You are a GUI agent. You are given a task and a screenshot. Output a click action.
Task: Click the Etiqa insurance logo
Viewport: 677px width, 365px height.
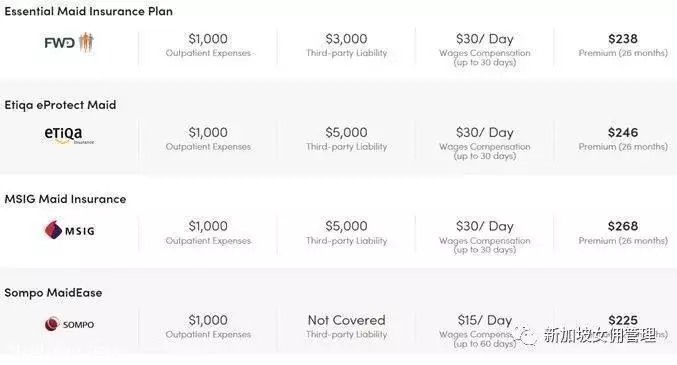click(69, 136)
